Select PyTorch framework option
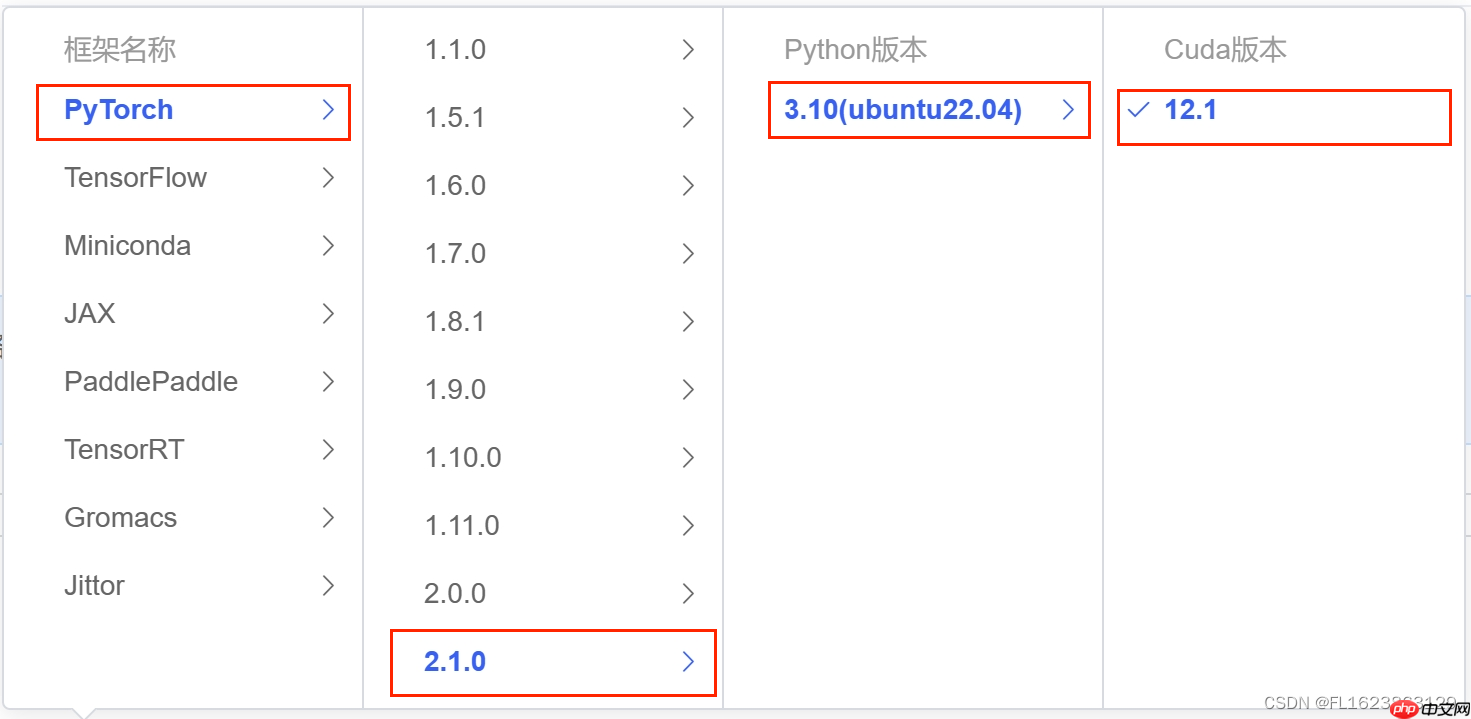This screenshot has height=719, width=1471. [x=119, y=110]
